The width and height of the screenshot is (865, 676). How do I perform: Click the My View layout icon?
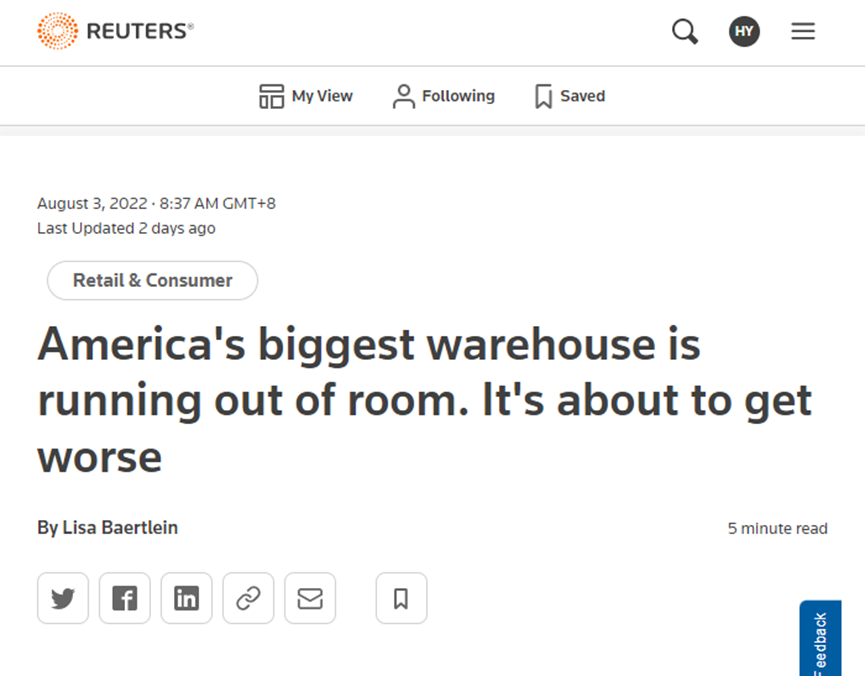click(271, 96)
